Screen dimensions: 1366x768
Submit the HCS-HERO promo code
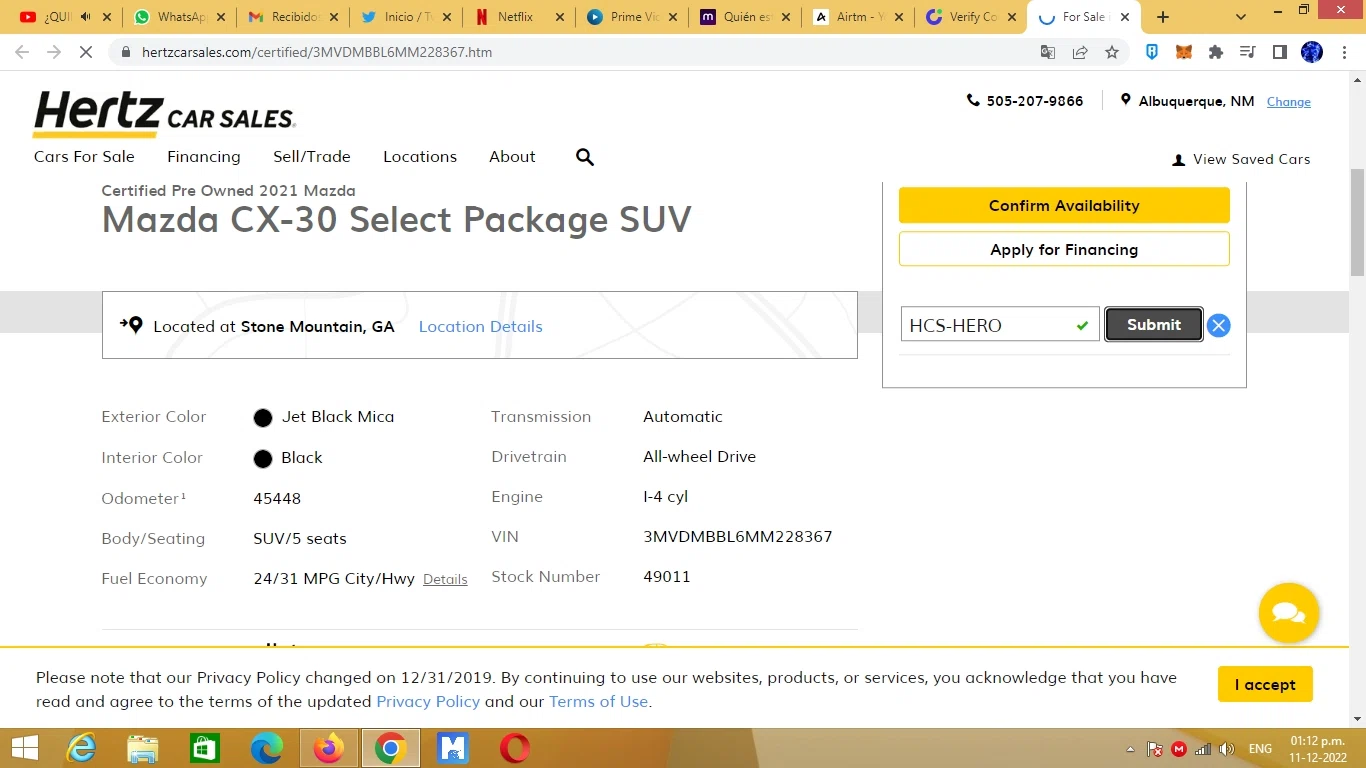click(1154, 324)
